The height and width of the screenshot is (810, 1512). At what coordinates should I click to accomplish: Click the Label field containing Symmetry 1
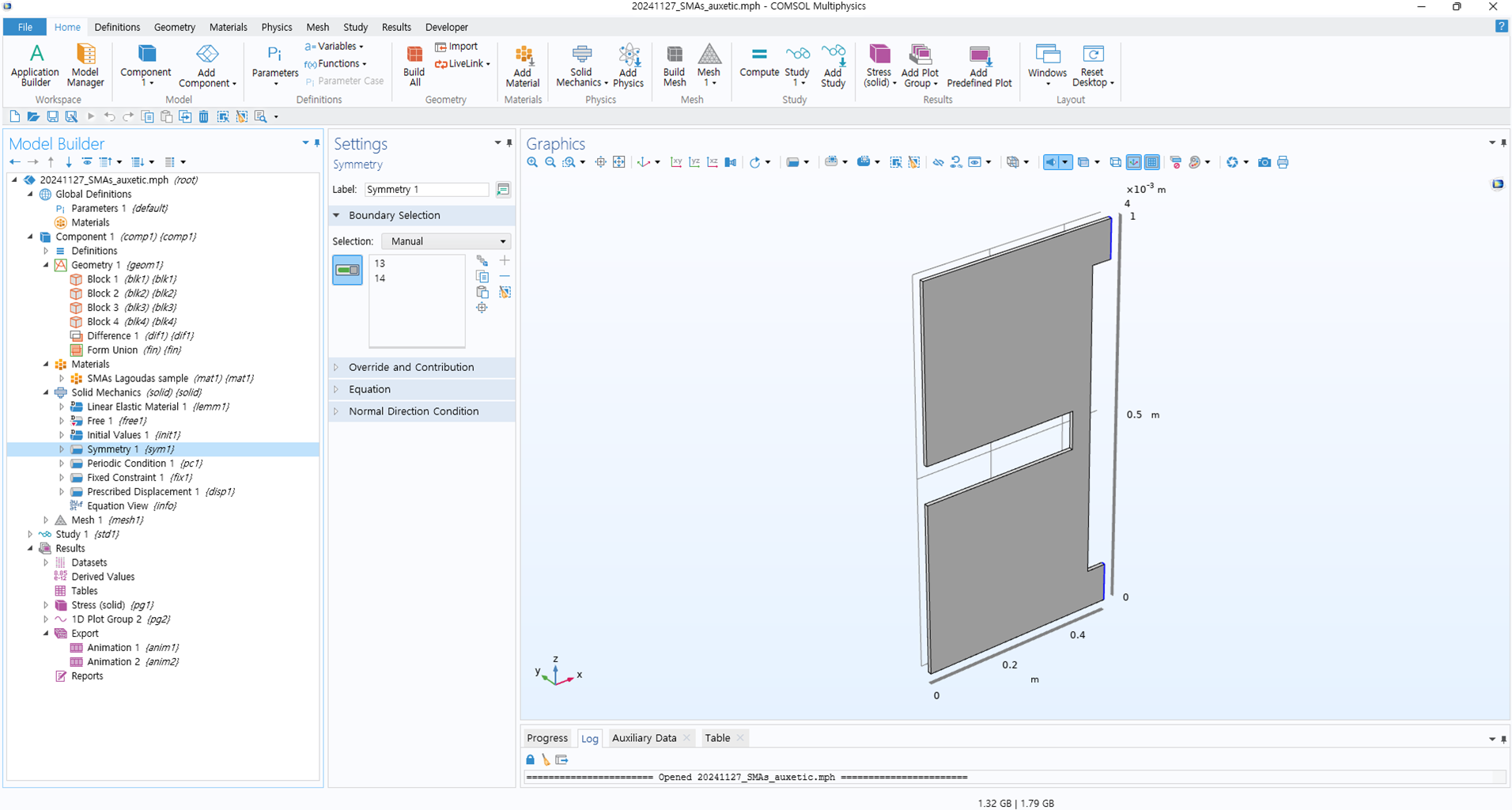pos(426,190)
